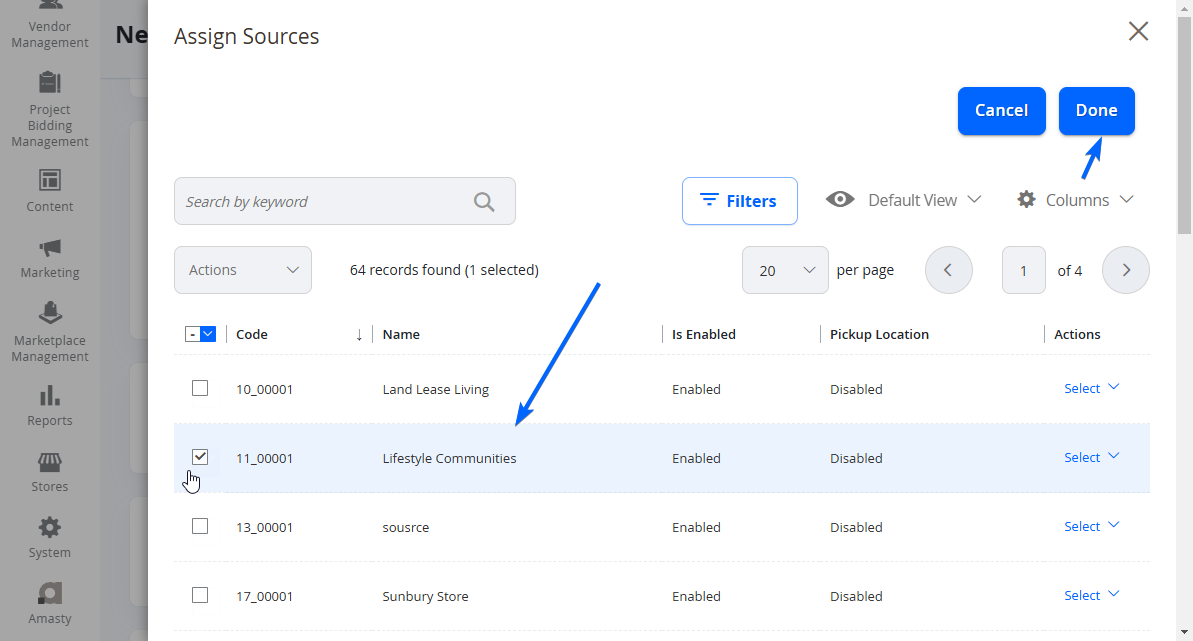Open Select dropdown for sousrce row

pos(1092,526)
